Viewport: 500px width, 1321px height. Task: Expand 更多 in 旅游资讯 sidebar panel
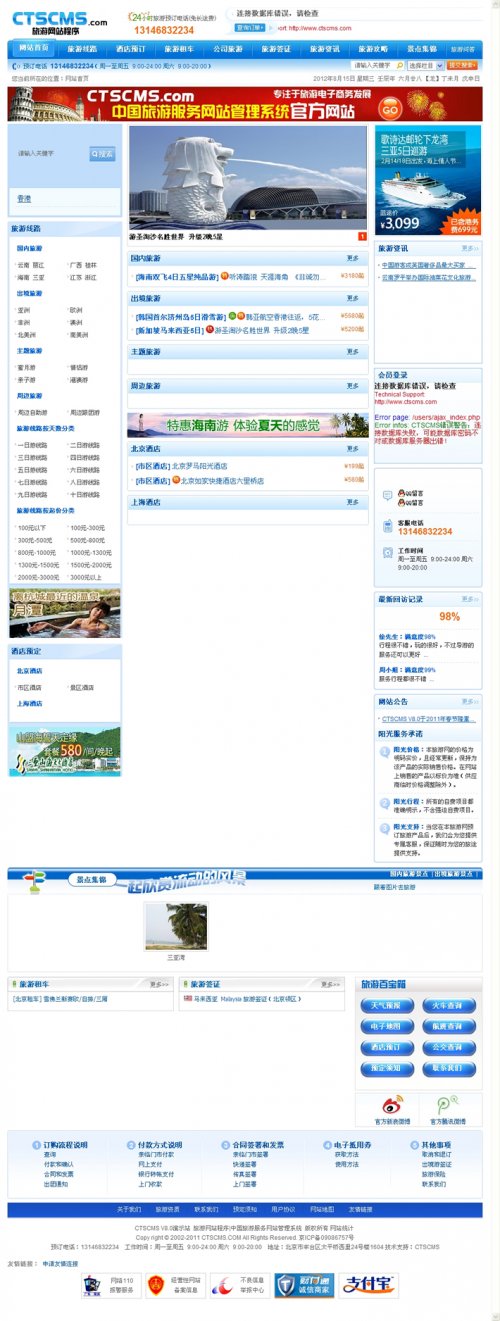pyautogui.click(x=469, y=248)
